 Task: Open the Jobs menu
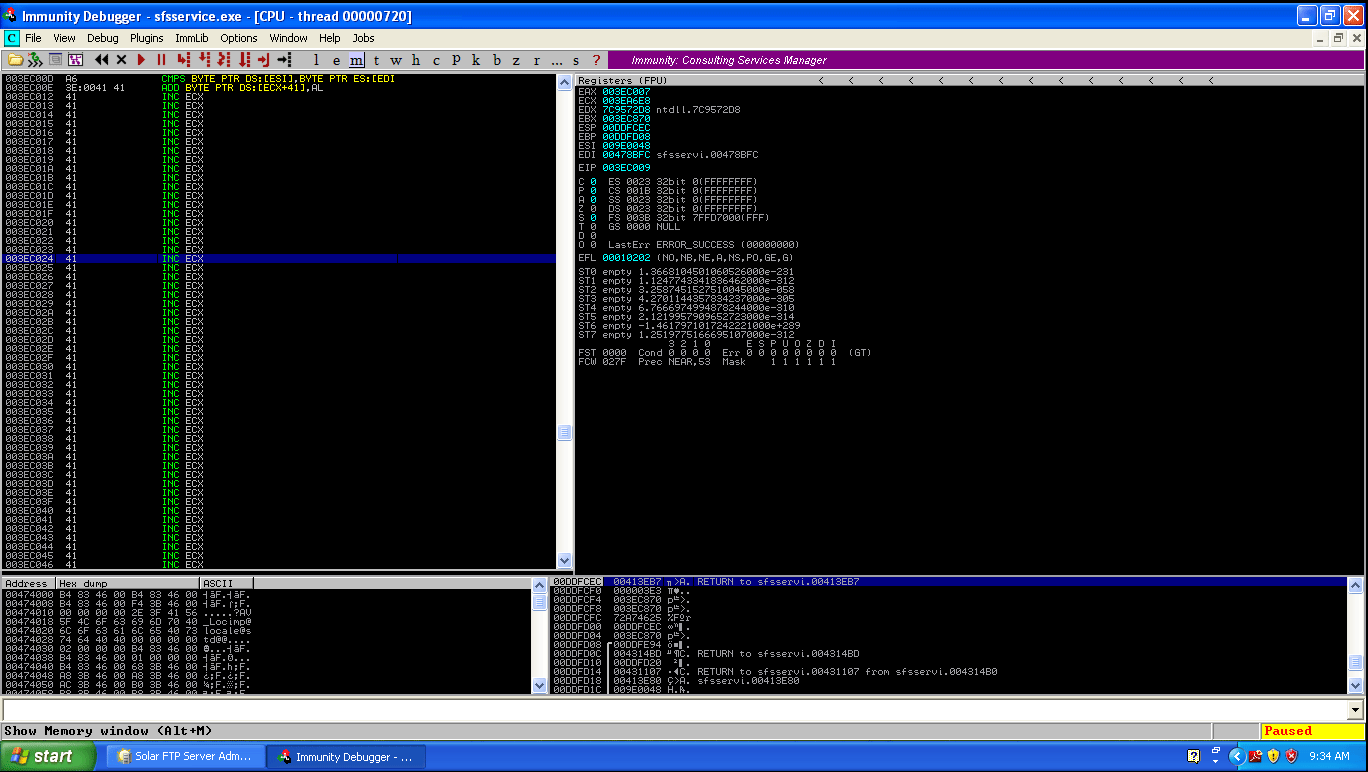364,38
